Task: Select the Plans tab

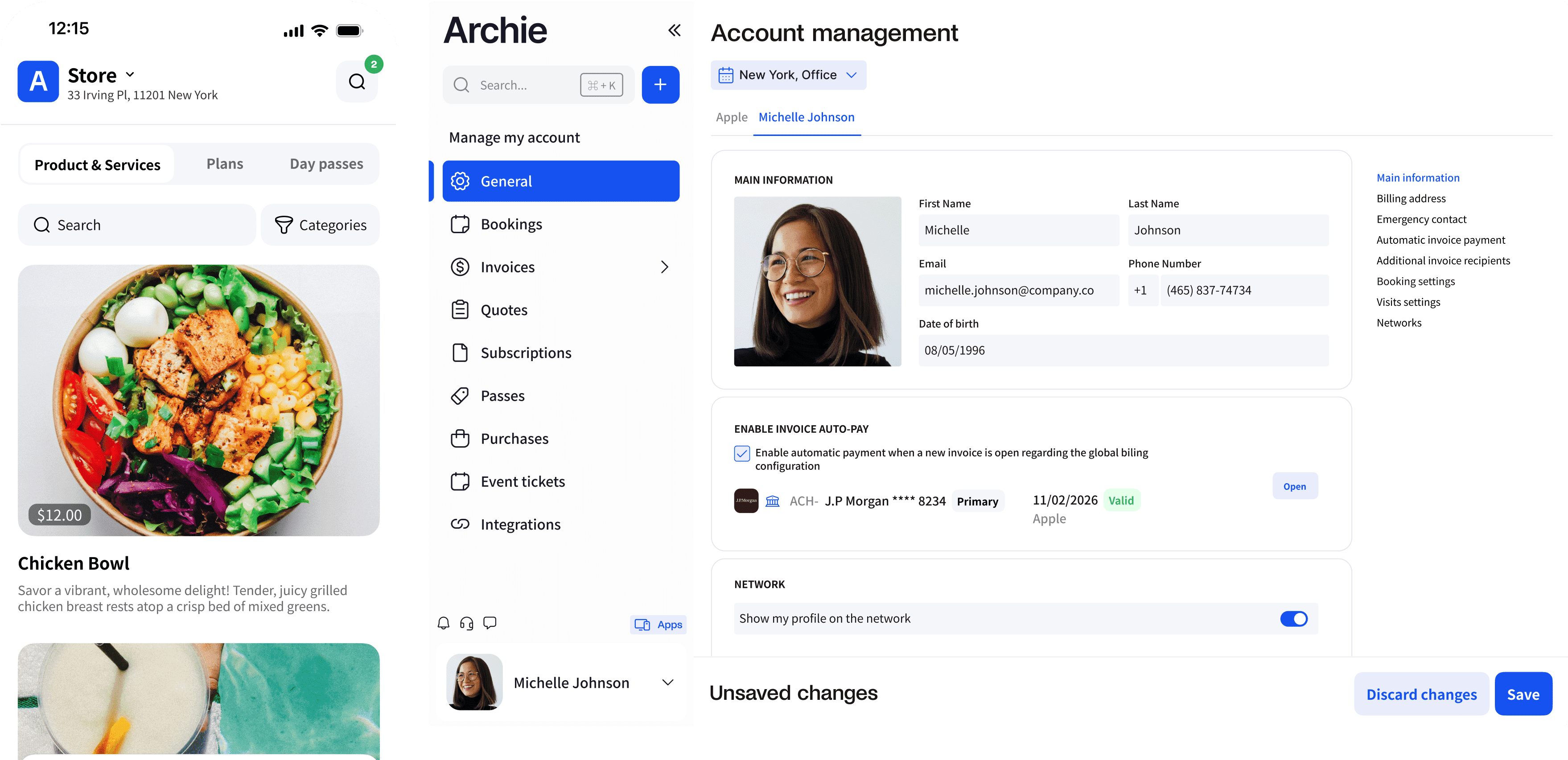Action: (225, 164)
